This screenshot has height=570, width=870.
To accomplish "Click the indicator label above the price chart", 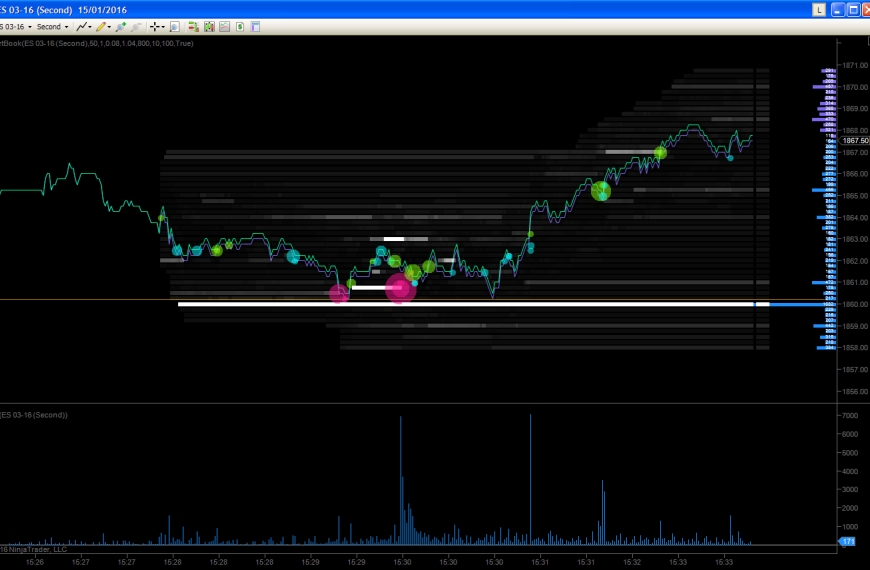I will [97, 43].
